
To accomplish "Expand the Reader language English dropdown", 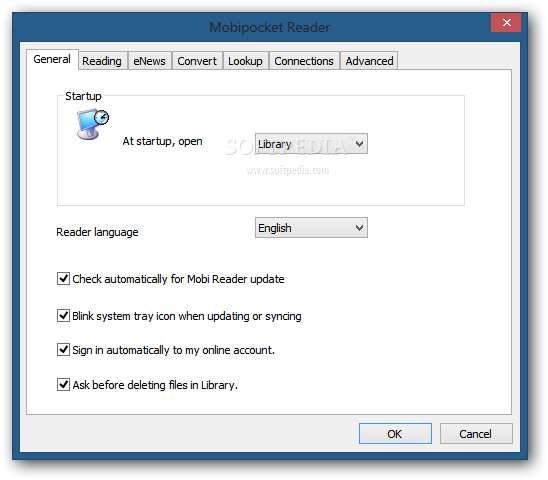I will pos(311,228).
